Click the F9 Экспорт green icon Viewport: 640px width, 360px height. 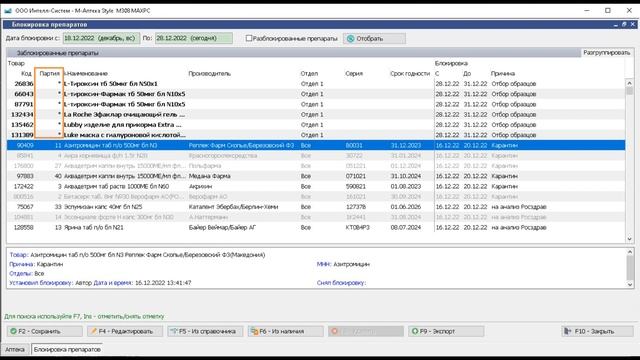415,331
